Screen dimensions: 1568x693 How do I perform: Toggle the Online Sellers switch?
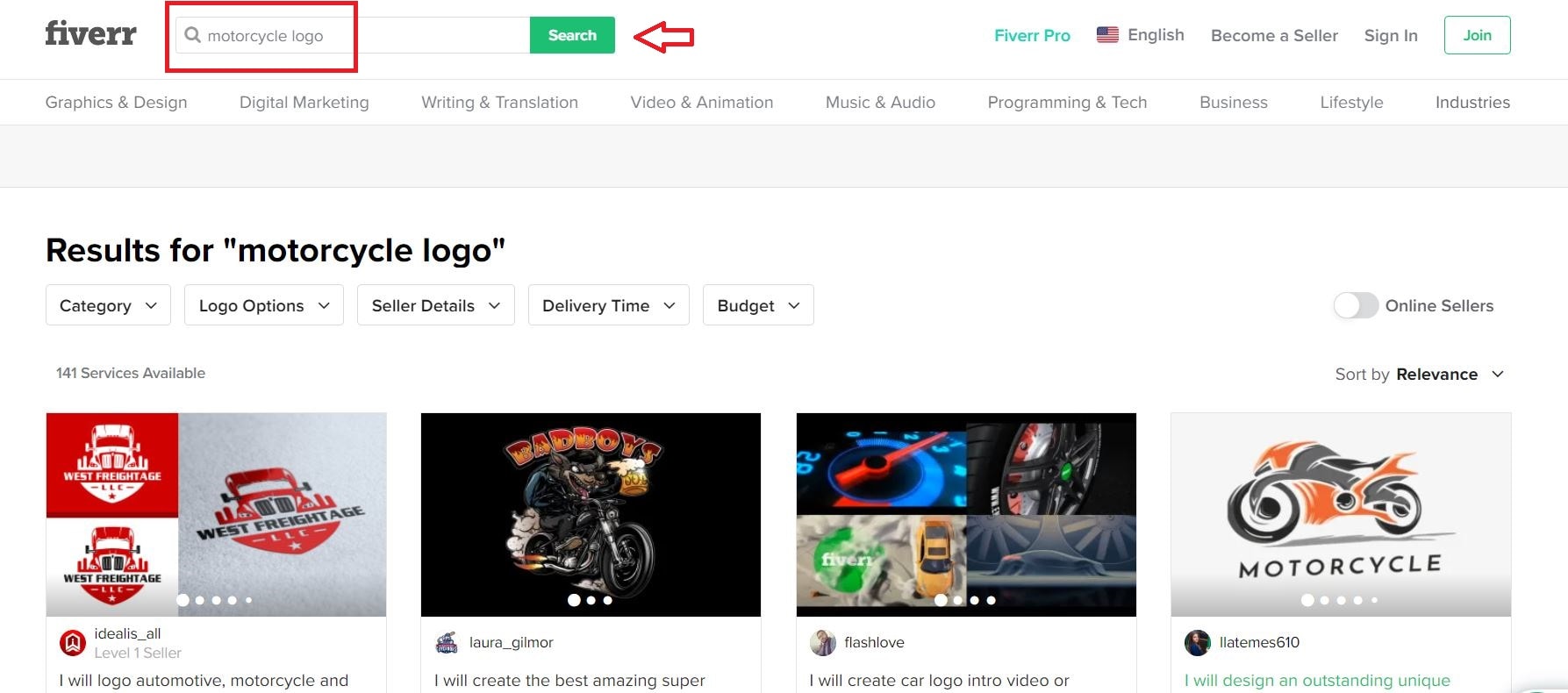point(1356,305)
